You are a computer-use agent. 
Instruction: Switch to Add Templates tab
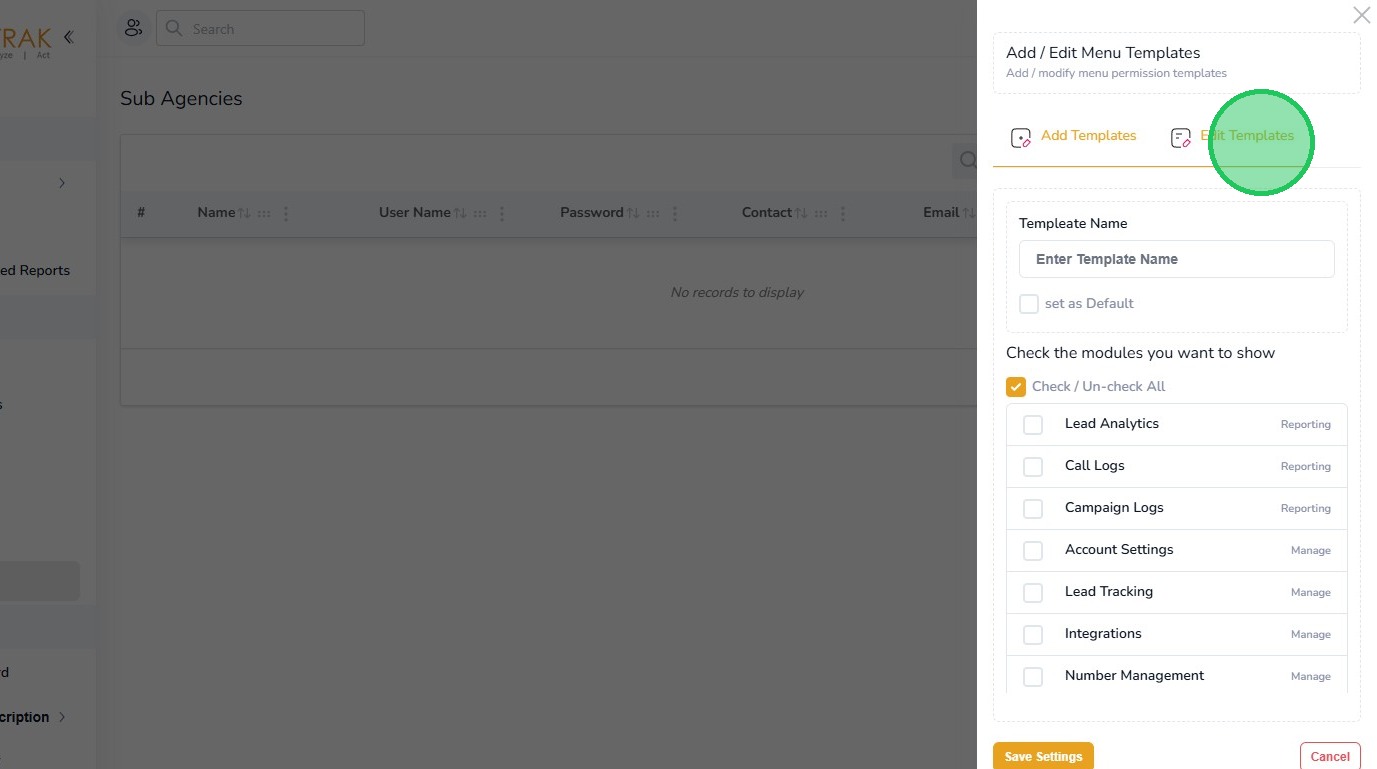point(1088,136)
